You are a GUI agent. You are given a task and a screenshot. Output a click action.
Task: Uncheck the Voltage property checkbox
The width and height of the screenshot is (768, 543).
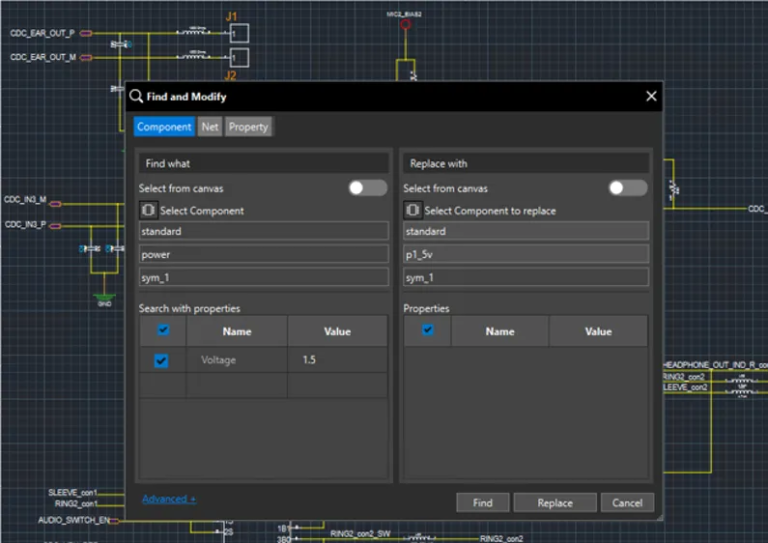click(161, 360)
